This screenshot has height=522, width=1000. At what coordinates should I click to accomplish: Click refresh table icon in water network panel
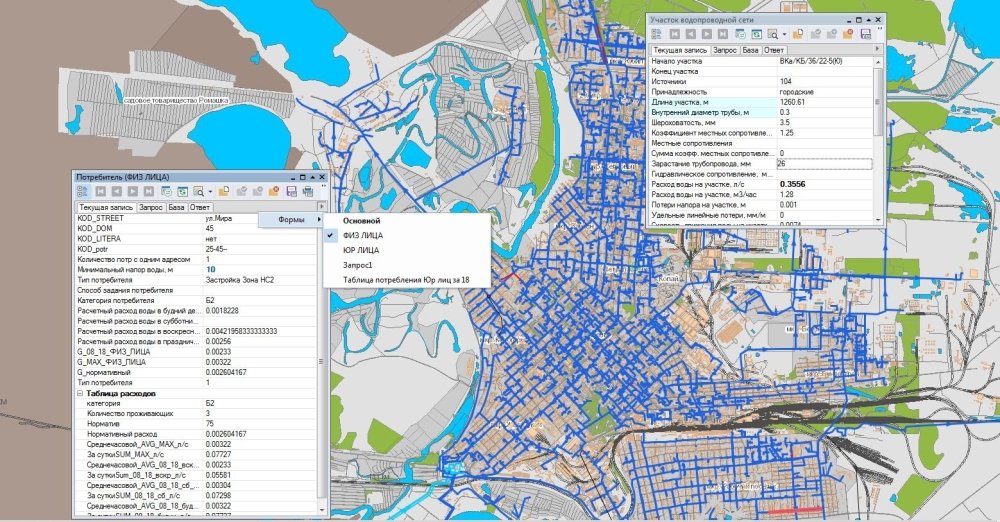pyautogui.click(x=756, y=34)
